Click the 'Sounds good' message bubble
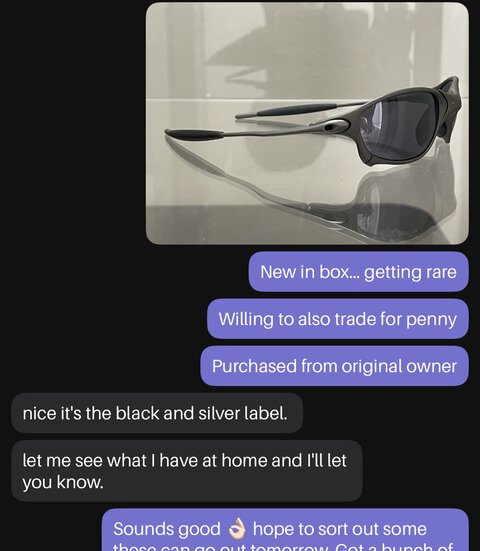This screenshot has height=551, width=480. pyautogui.click(x=285, y=530)
